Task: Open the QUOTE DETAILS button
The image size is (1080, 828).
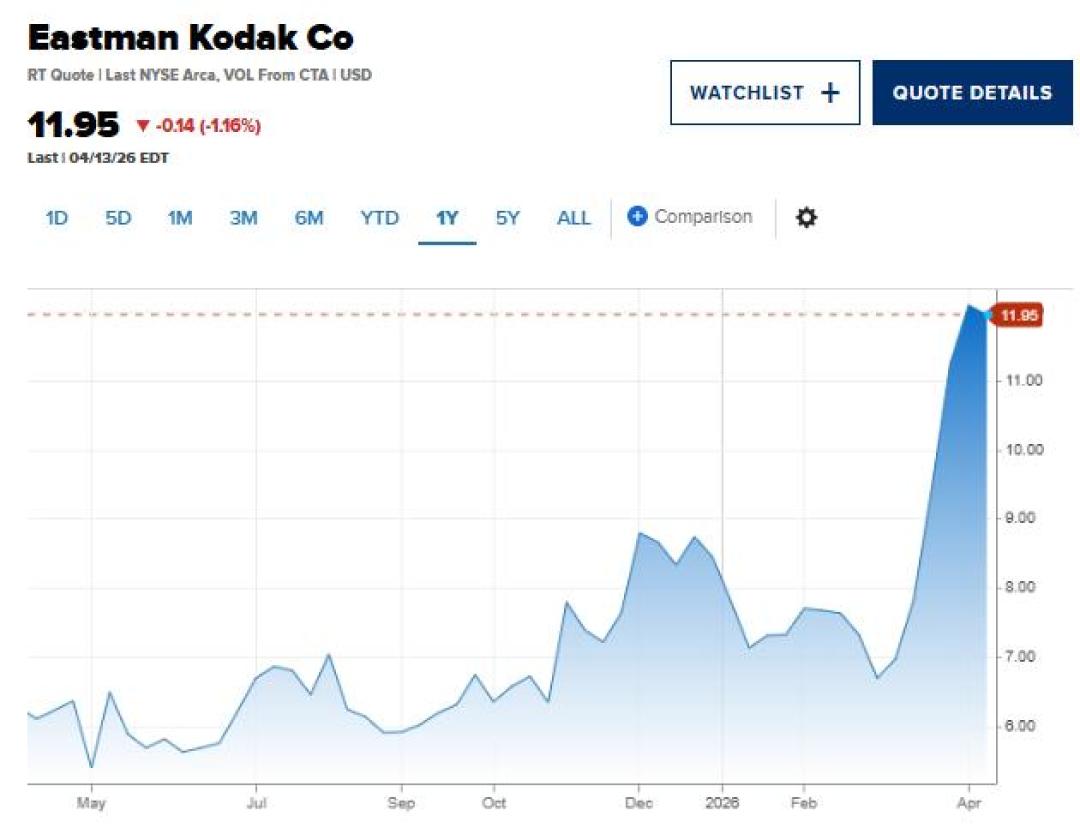Action: (972, 93)
